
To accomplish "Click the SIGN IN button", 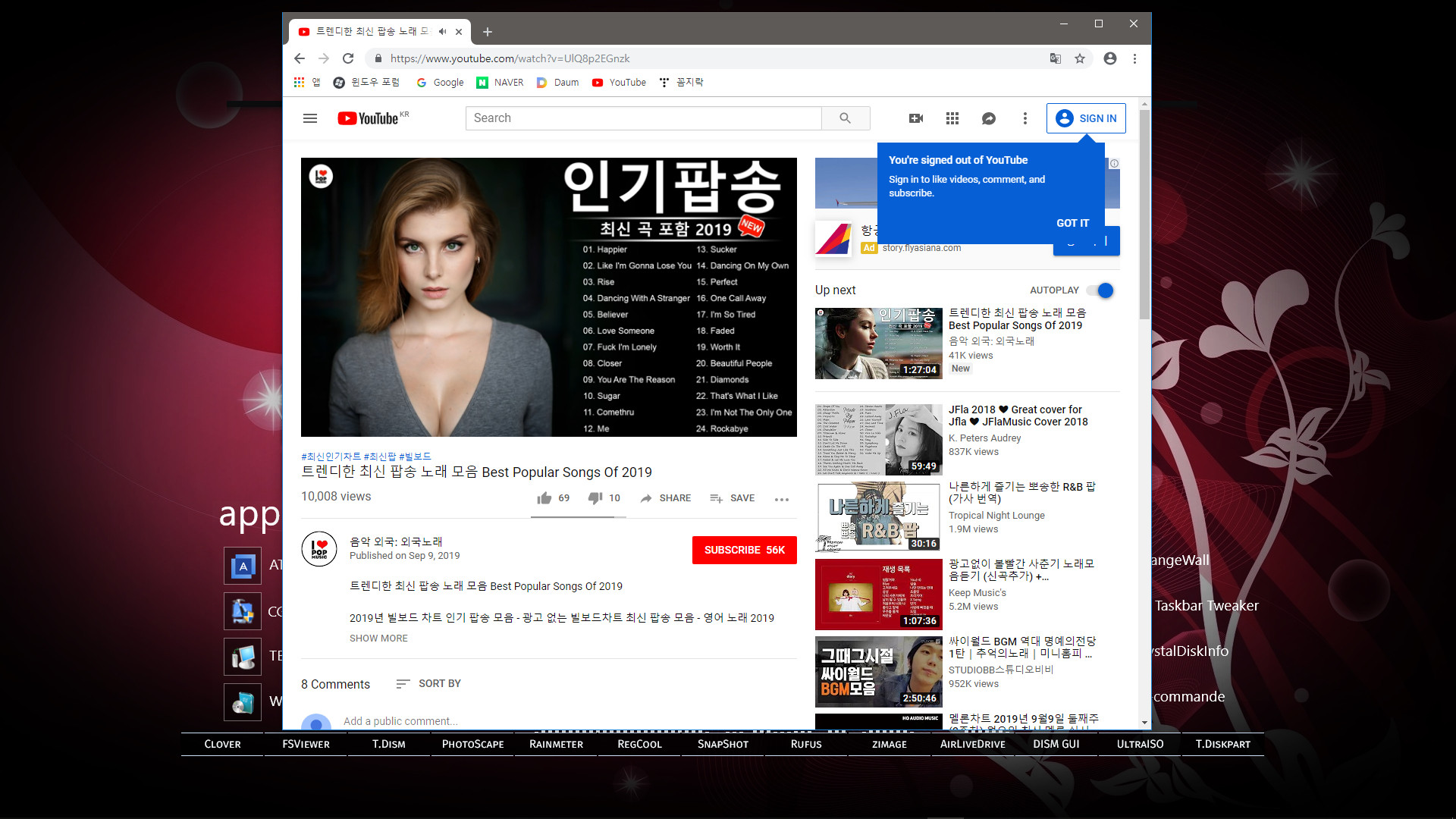I will [1086, 118].
